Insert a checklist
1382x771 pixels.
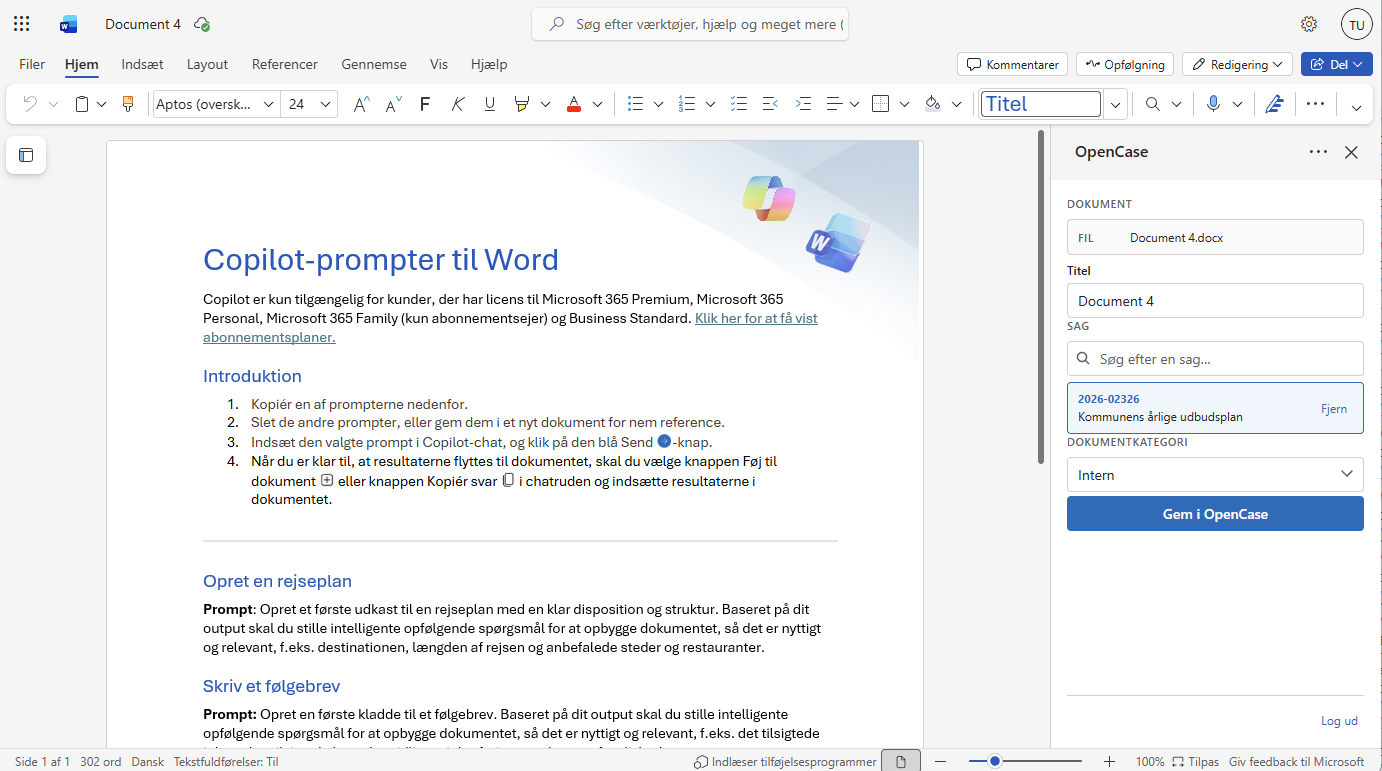click(x=739, y=104)
